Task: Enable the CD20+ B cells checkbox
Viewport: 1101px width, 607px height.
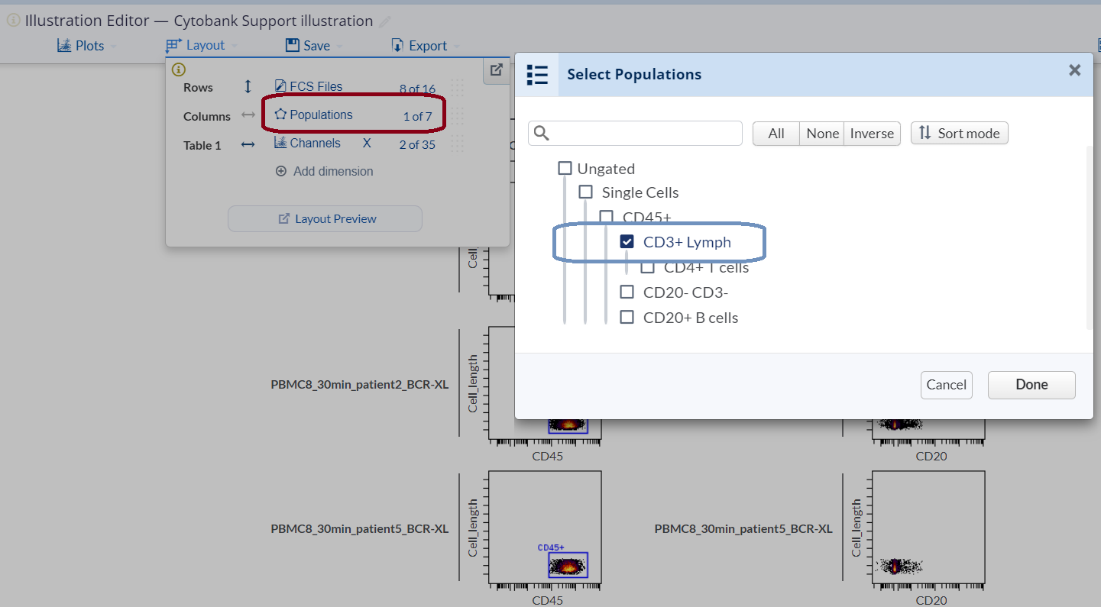Action: [627, 317]
